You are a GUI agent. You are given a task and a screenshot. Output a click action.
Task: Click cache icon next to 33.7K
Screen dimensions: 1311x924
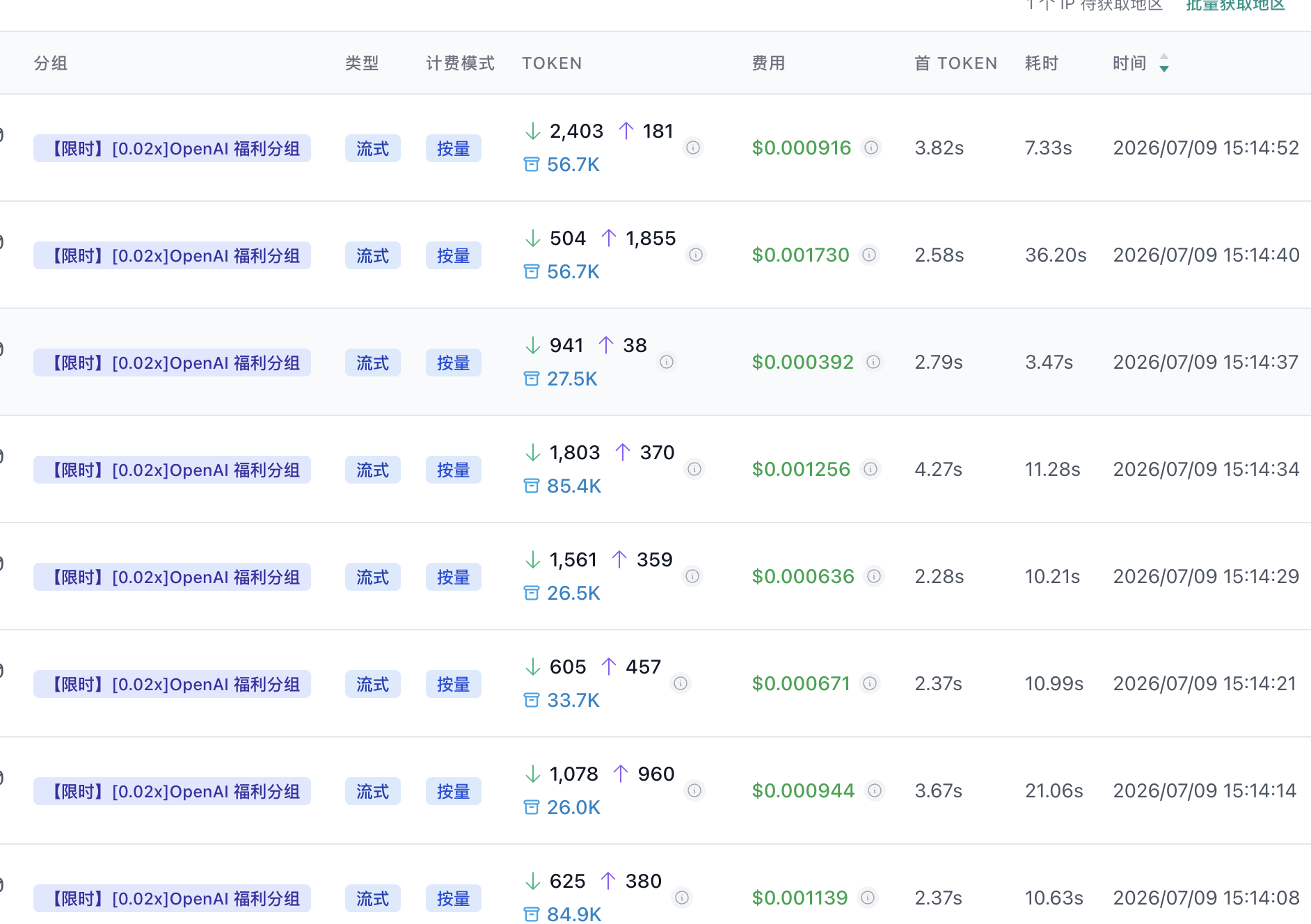click(532, 700)
